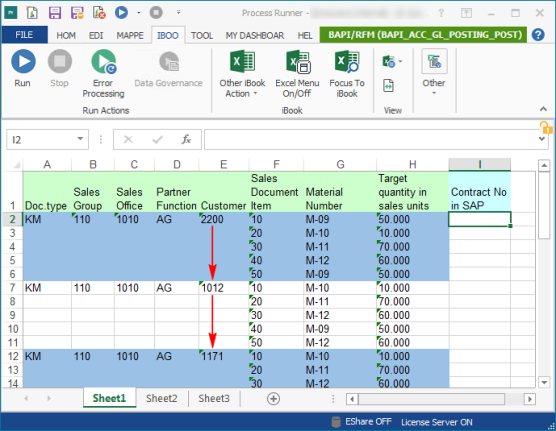This screenshot has height=431, width=556.
Task: Click the formula bar input field
Action: click(x=371, y=139)
